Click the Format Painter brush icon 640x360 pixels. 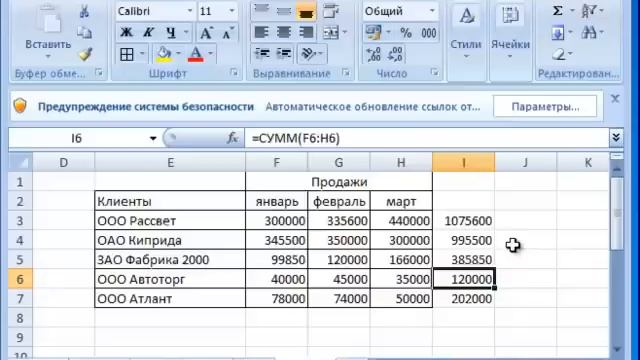85,53
